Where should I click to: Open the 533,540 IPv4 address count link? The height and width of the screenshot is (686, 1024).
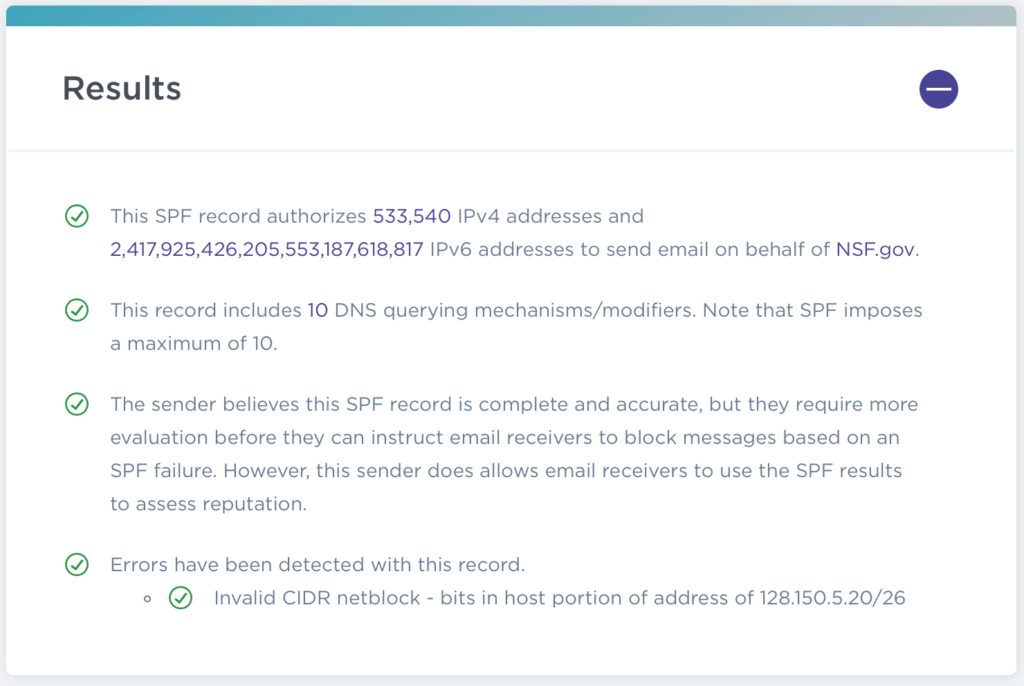(411, 216)
